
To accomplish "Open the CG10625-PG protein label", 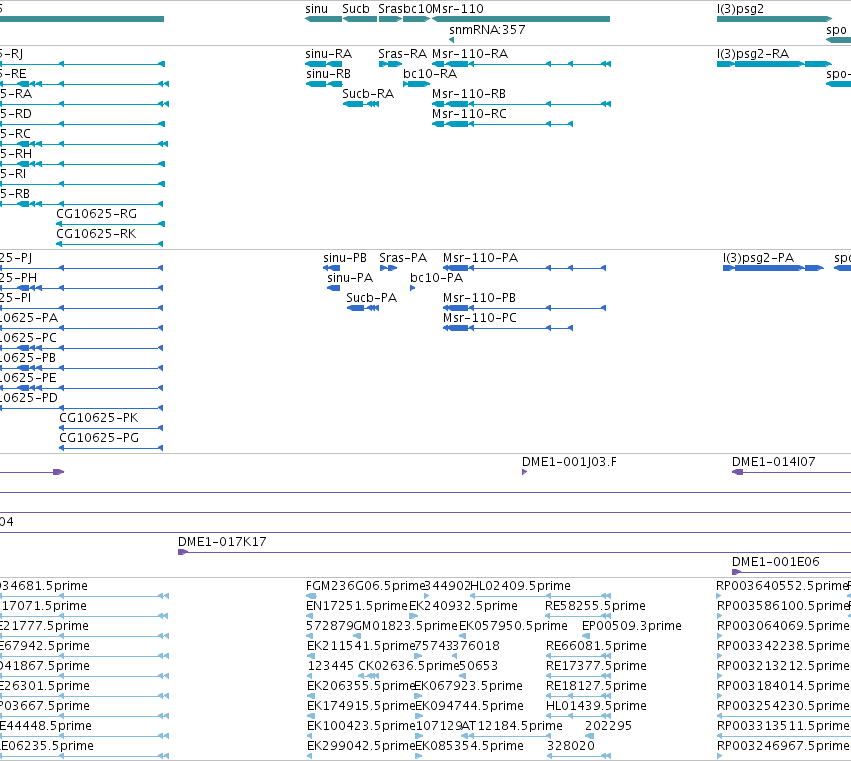I will click(99, 438).
